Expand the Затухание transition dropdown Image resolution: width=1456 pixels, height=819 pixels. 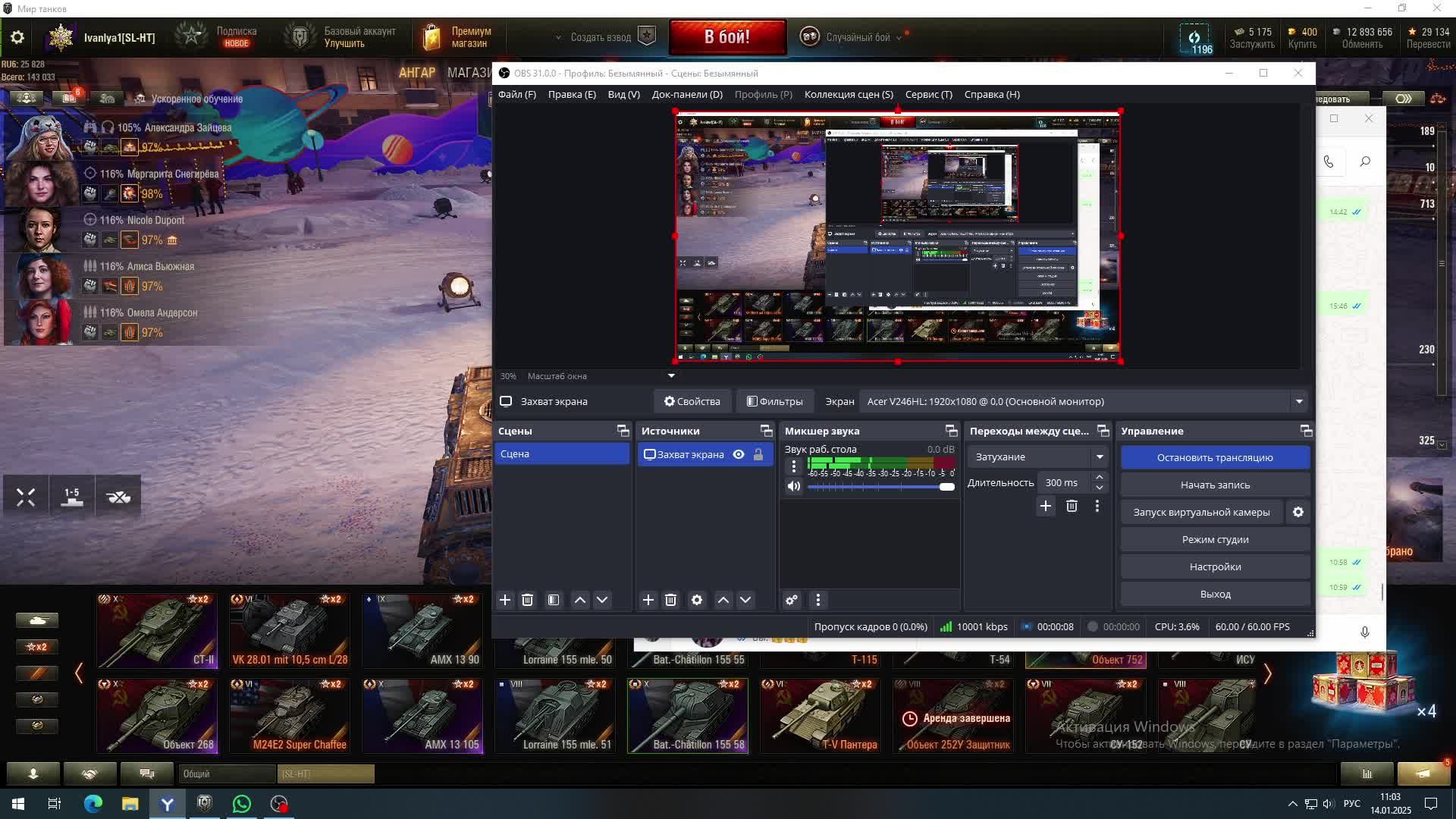(x=1100, y=457)
